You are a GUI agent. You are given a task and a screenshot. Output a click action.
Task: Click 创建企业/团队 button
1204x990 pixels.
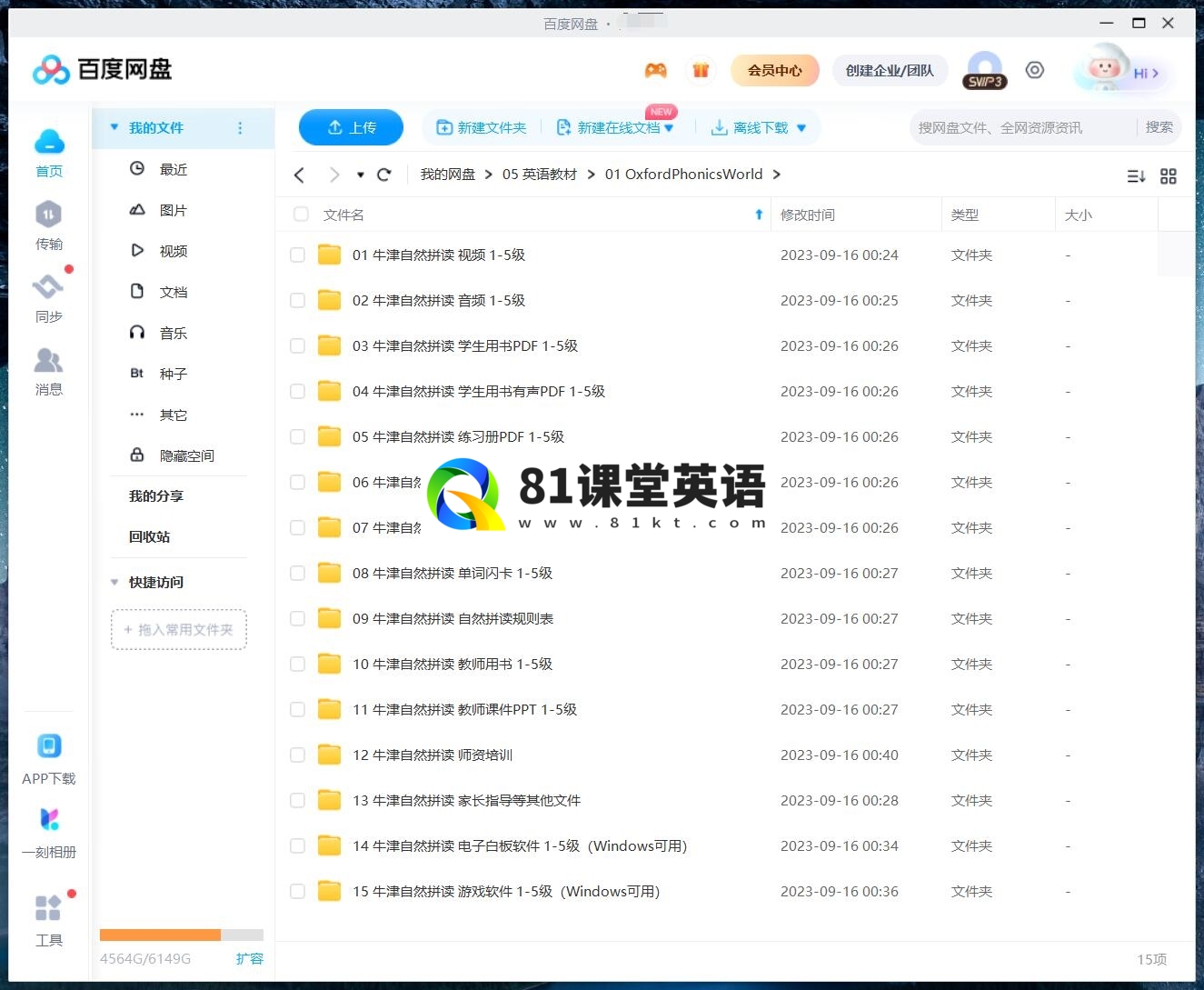[x=890, y=70]
